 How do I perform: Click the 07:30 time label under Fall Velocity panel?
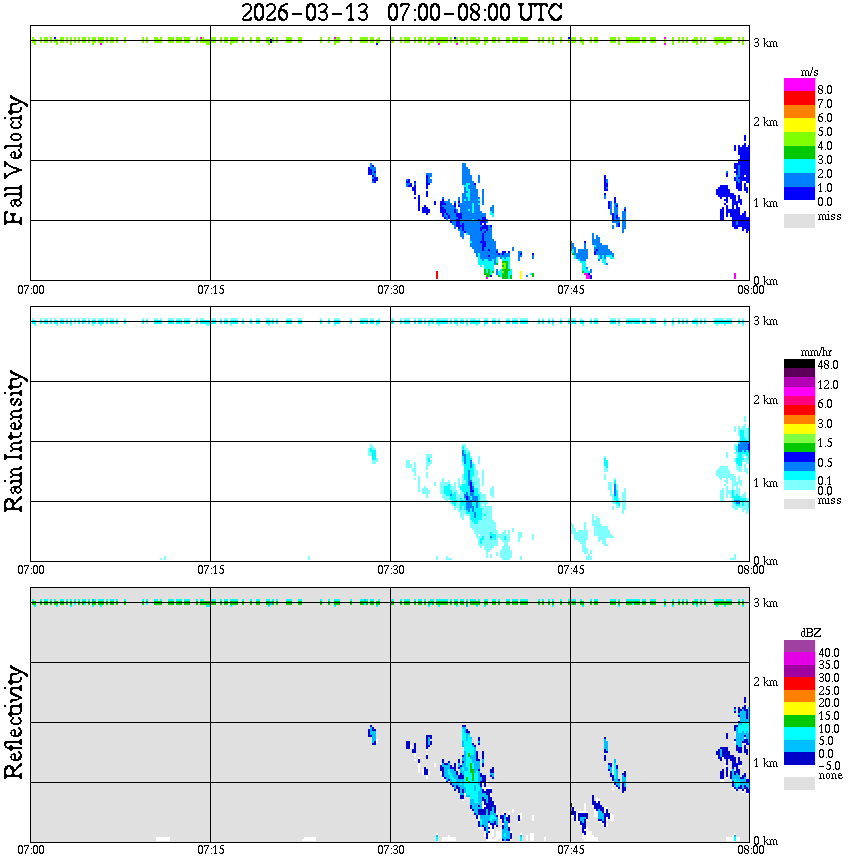pyautogui.click(x=390, y=290)
